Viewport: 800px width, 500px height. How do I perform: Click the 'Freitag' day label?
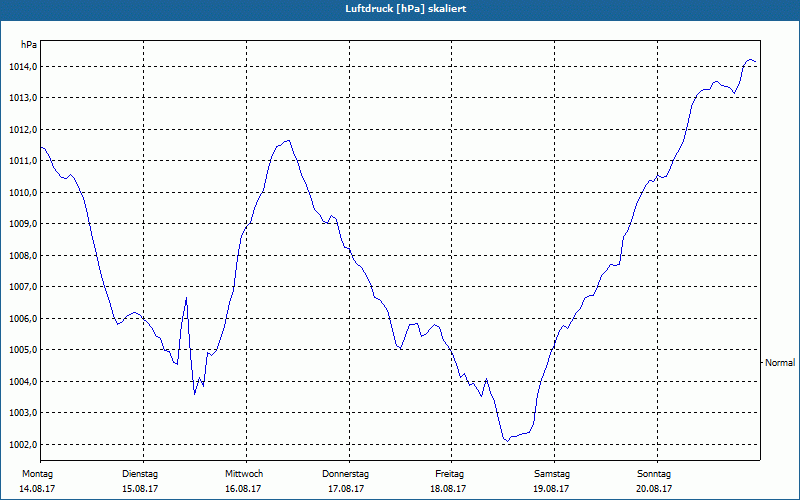pos(449,474)
